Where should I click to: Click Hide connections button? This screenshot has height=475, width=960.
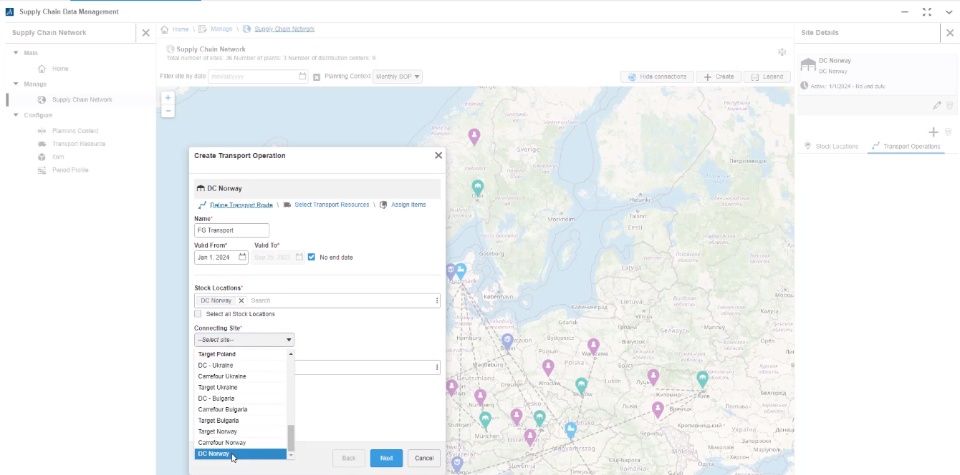[x=657, y=77]
